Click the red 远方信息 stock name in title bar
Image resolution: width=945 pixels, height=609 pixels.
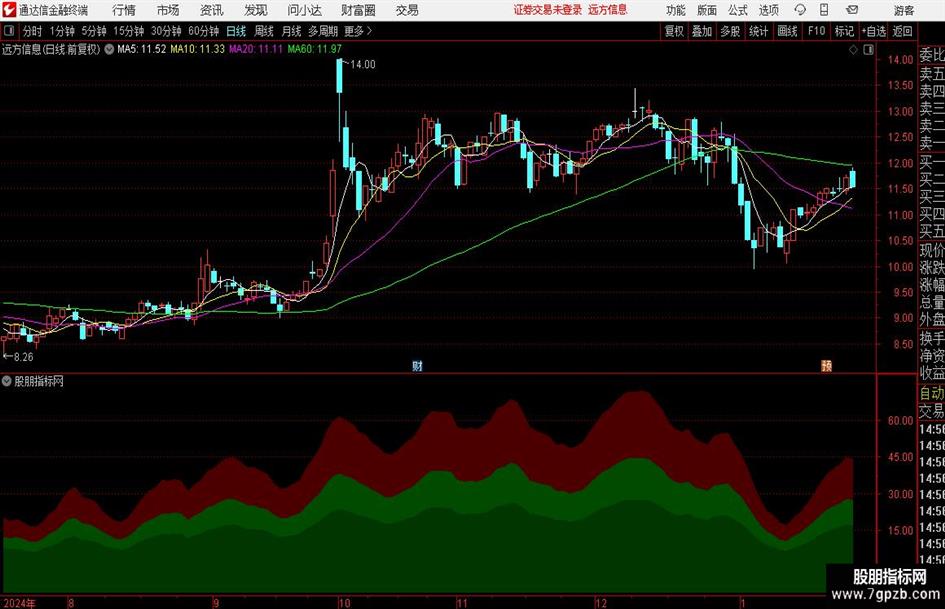[608, 10]
